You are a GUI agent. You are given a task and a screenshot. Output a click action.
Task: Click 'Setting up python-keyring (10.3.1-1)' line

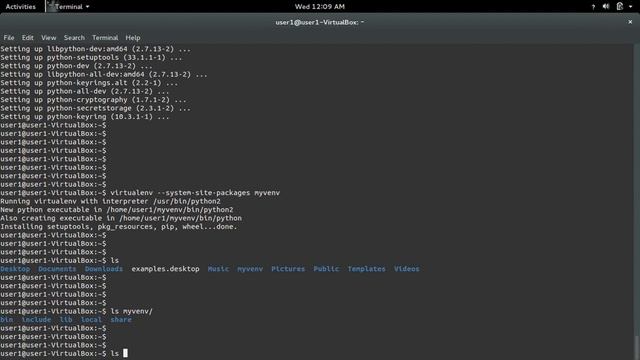[x=85, y=117]
